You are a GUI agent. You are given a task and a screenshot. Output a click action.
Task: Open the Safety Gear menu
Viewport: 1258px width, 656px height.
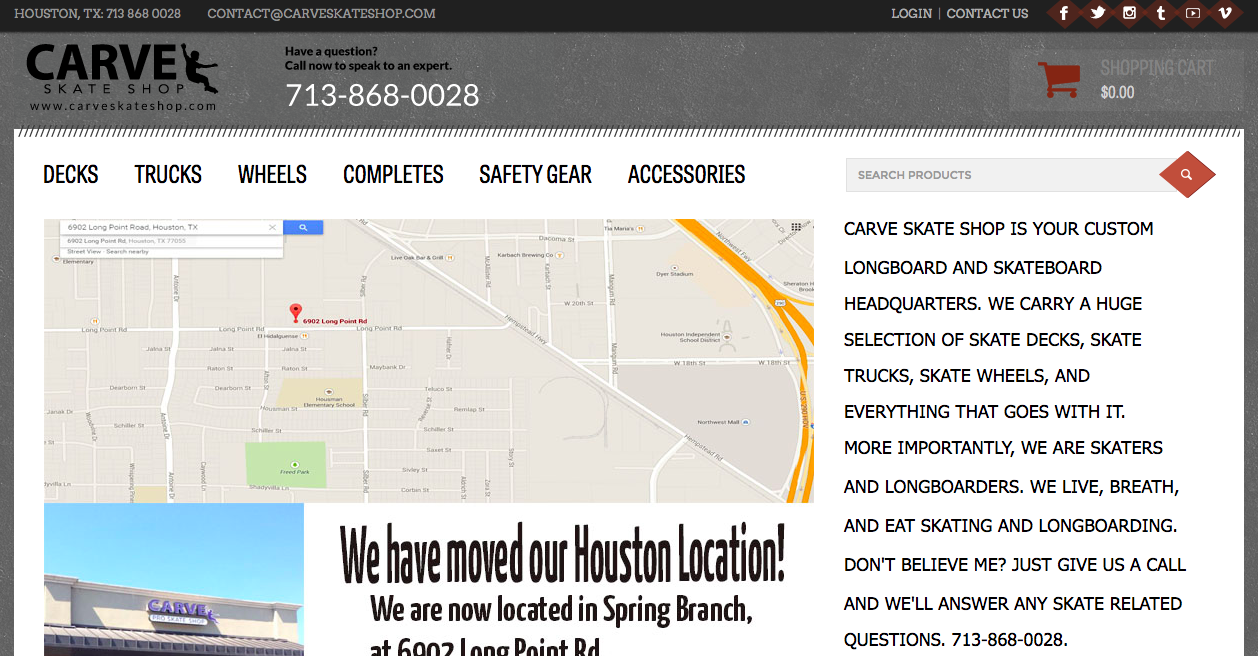click(x=535, y=175)
